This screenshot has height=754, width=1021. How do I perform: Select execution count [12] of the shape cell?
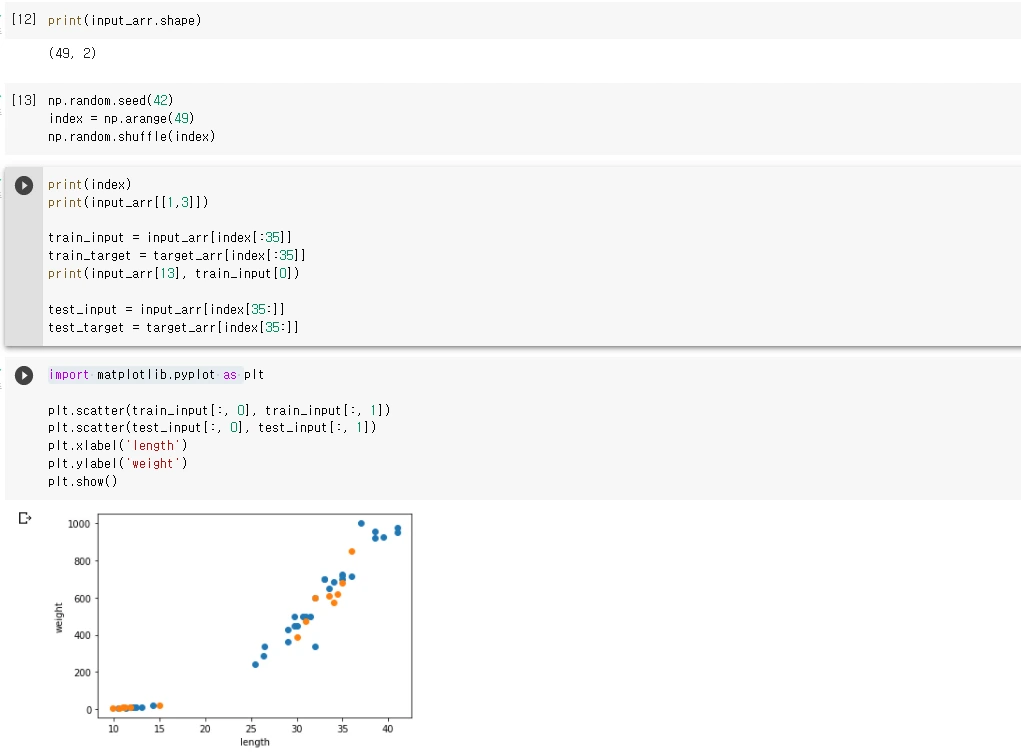tap(24, 20)
